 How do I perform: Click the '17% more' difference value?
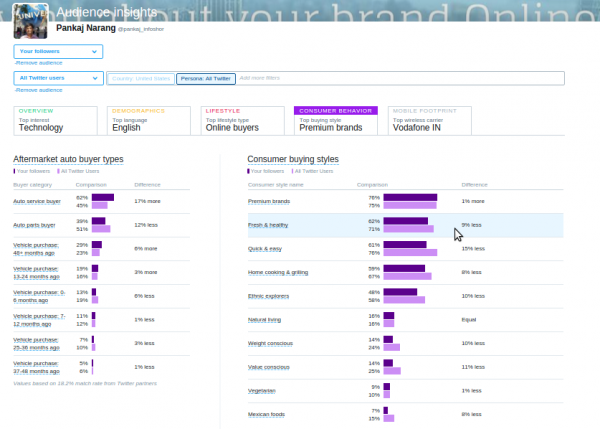click(x=147, y=201)
